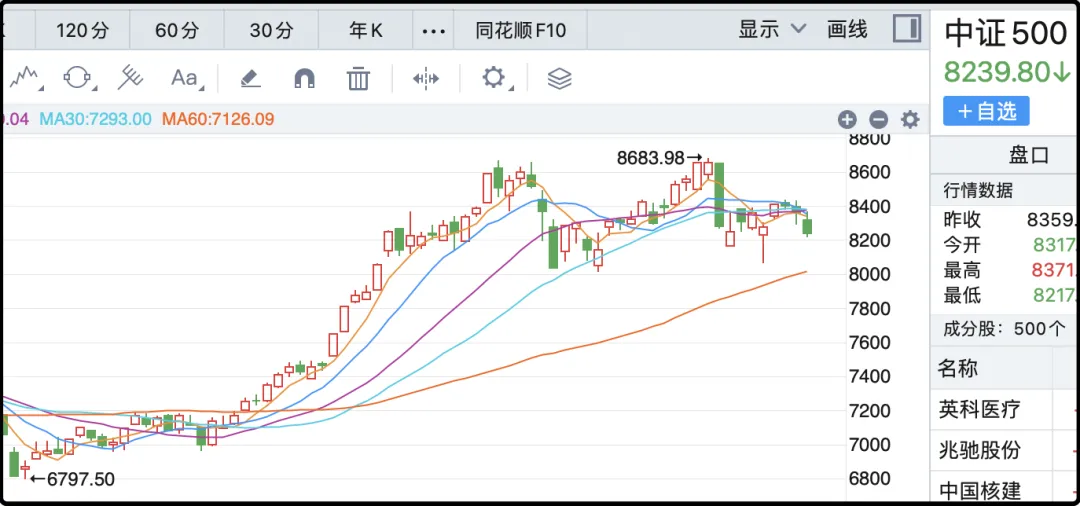This screenshot has width=1080, height=506.
Task: Open drawing settings gear in toolbar
Action: coord(493,77)
